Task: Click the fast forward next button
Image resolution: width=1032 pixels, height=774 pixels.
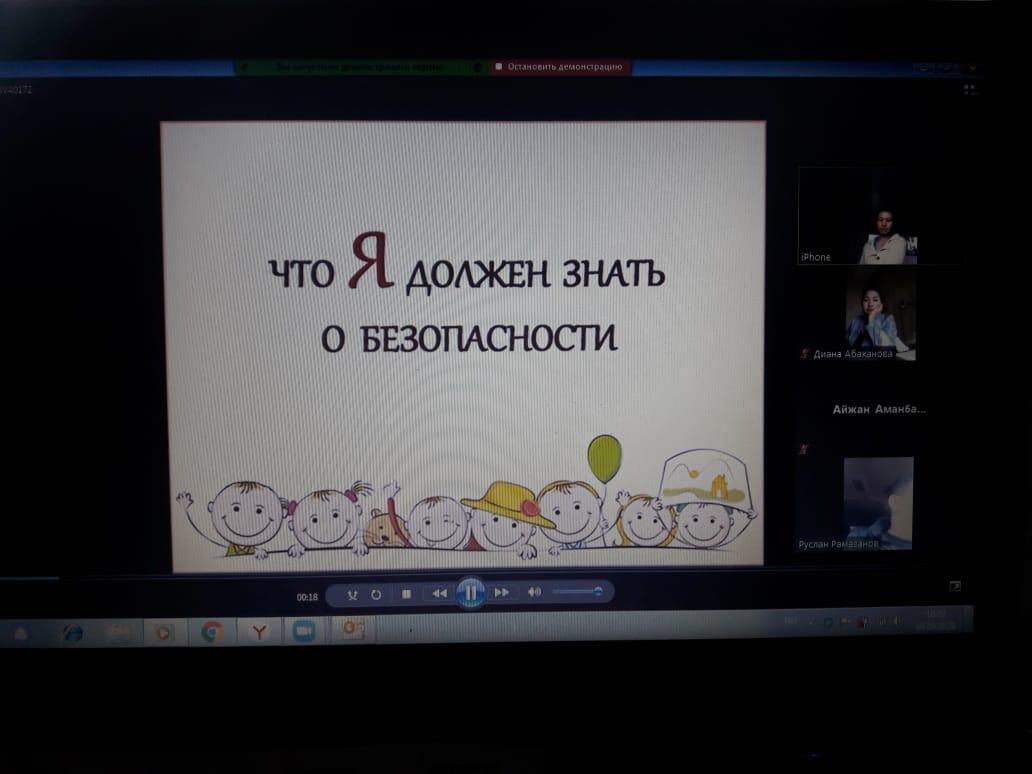Action: pyautogui.click(x=502, y=593)
